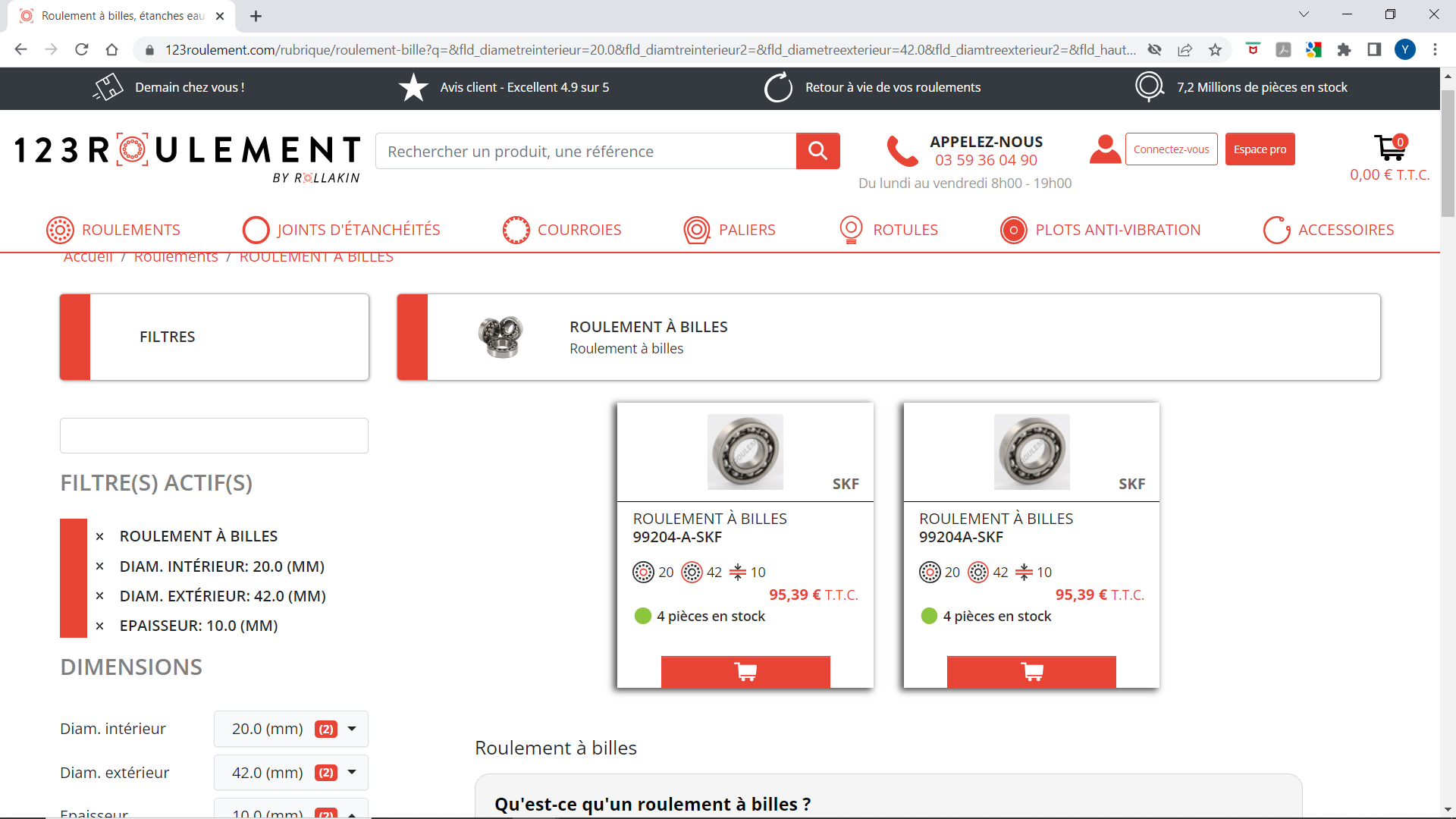Click the Connectez-vous button
The height and width of the screenshot is (819, 1456).
(1171, 149)
